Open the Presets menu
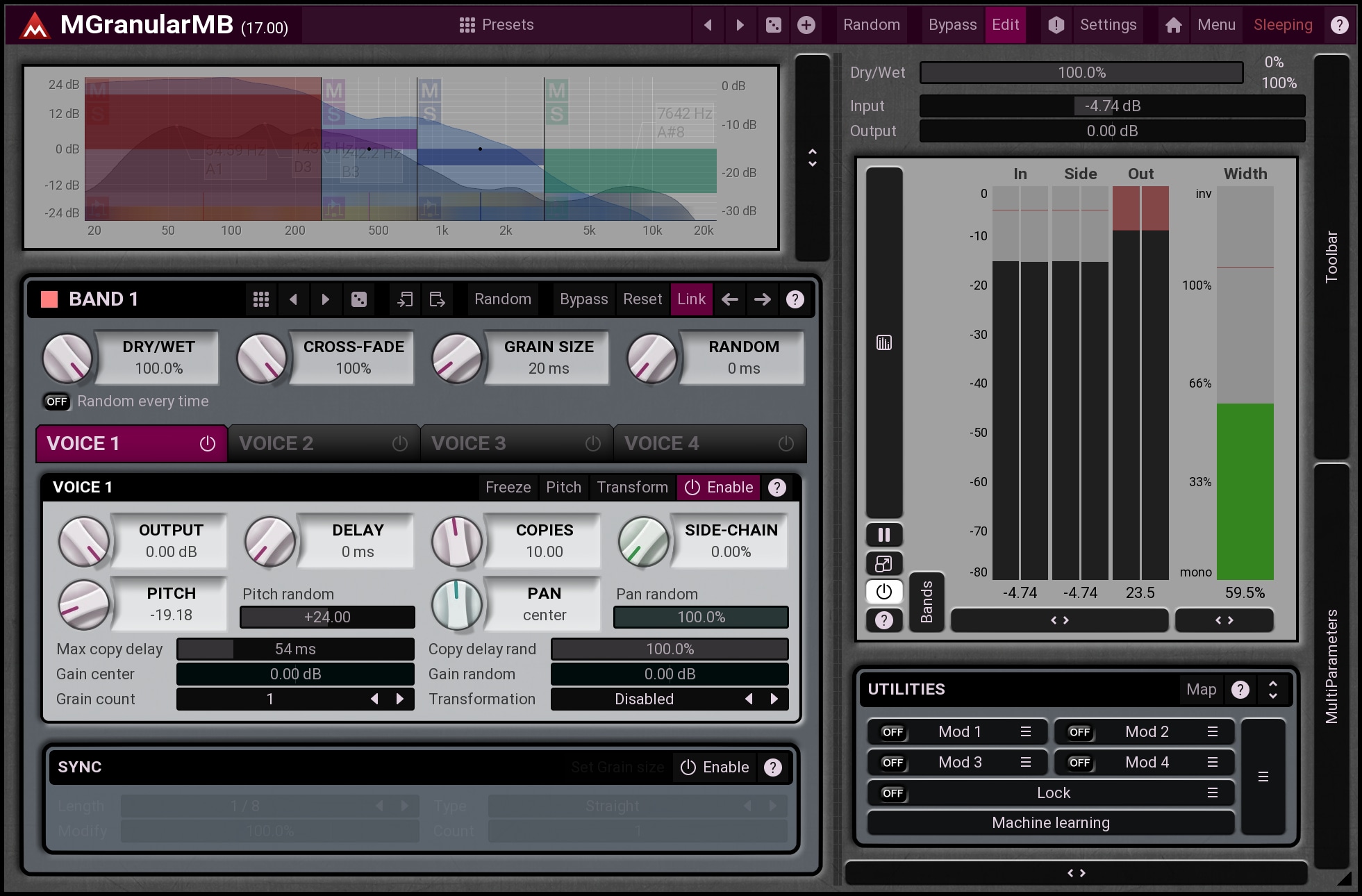The height and width of the screenshot is (896, 1362). click(x=497, y=25)
